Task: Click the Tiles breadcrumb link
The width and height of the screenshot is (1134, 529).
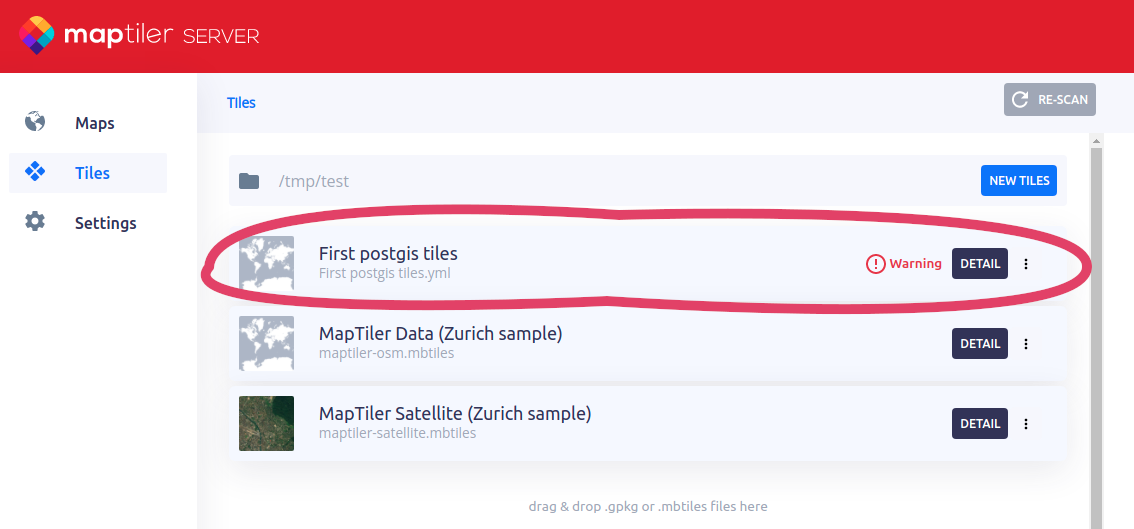Action: (241, 103)
